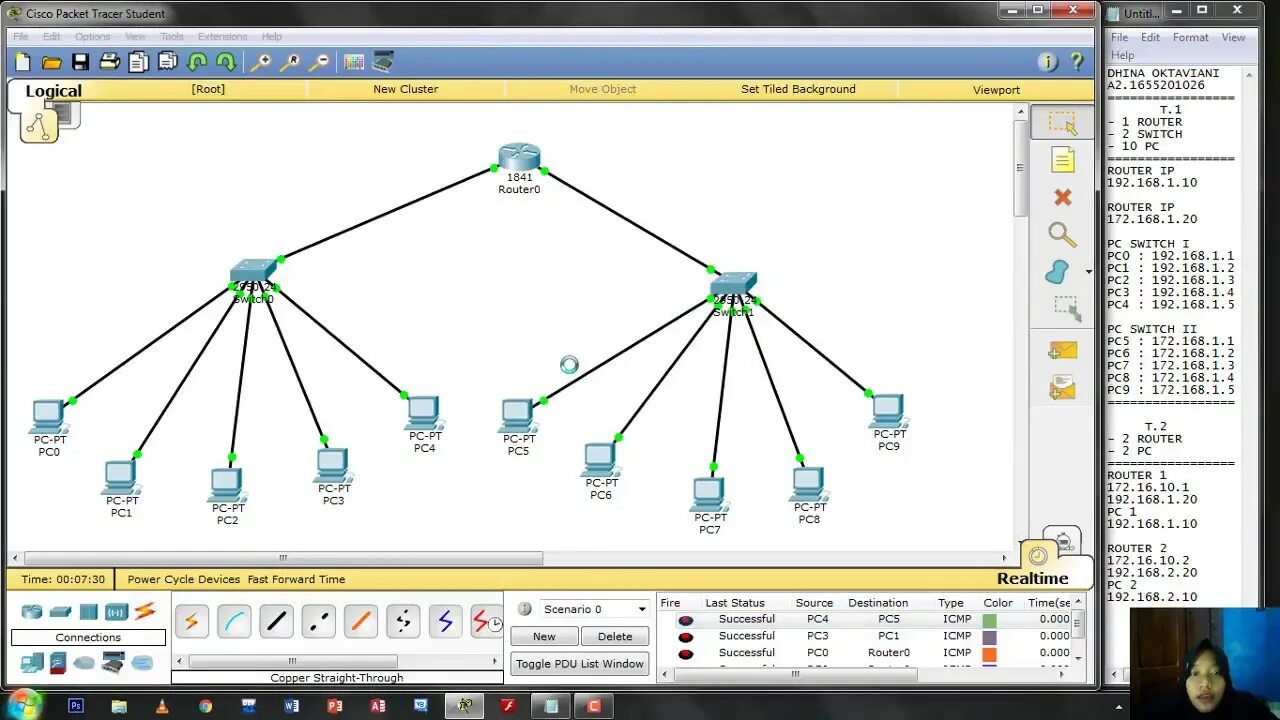Create a new network file
Image resolution: width=1280 pixels, height=720 pixels.
pyautogui.click(x=23, y=62)
